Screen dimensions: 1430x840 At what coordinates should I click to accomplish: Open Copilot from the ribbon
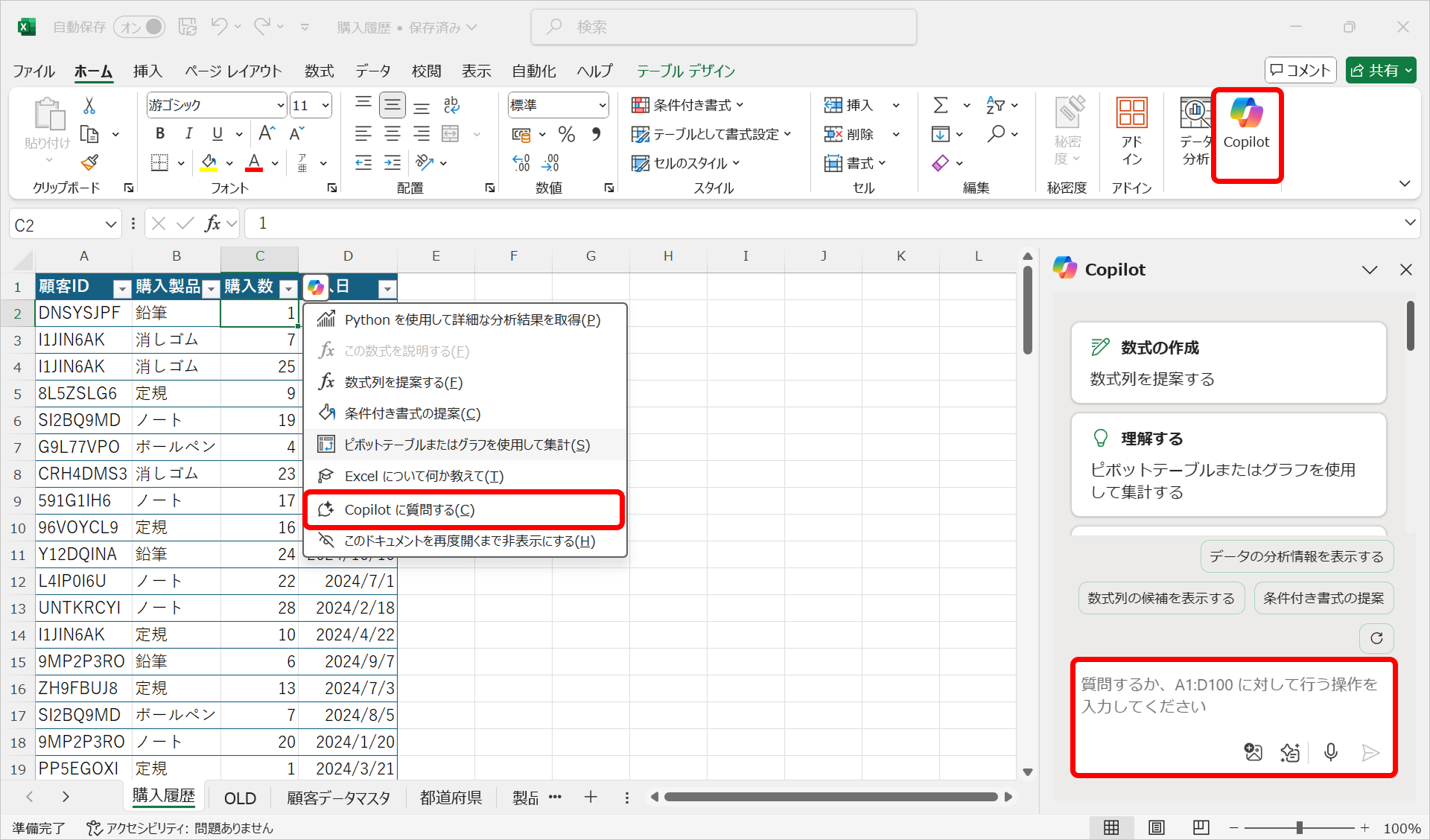[x=1246, y=124]
